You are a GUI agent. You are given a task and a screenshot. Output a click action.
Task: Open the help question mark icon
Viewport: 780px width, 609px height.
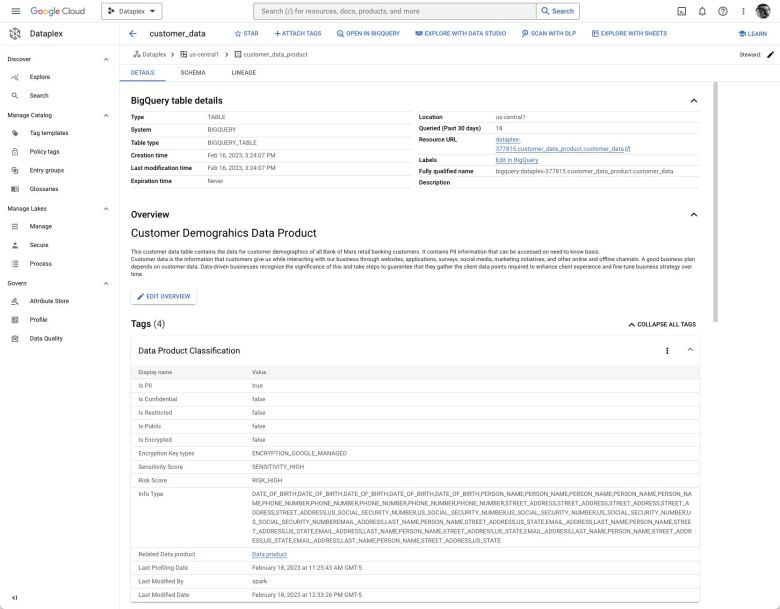click(x=722, y=11)
